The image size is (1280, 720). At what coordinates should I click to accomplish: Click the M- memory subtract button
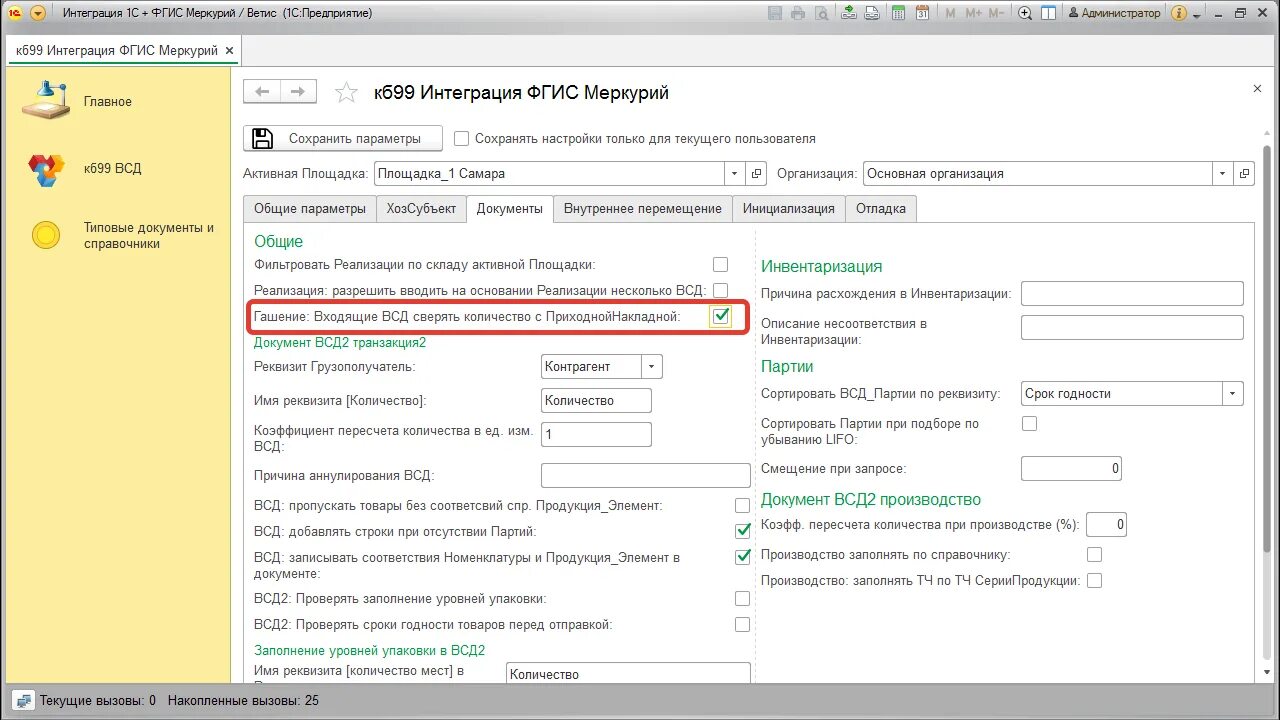[x=996, y=13]
